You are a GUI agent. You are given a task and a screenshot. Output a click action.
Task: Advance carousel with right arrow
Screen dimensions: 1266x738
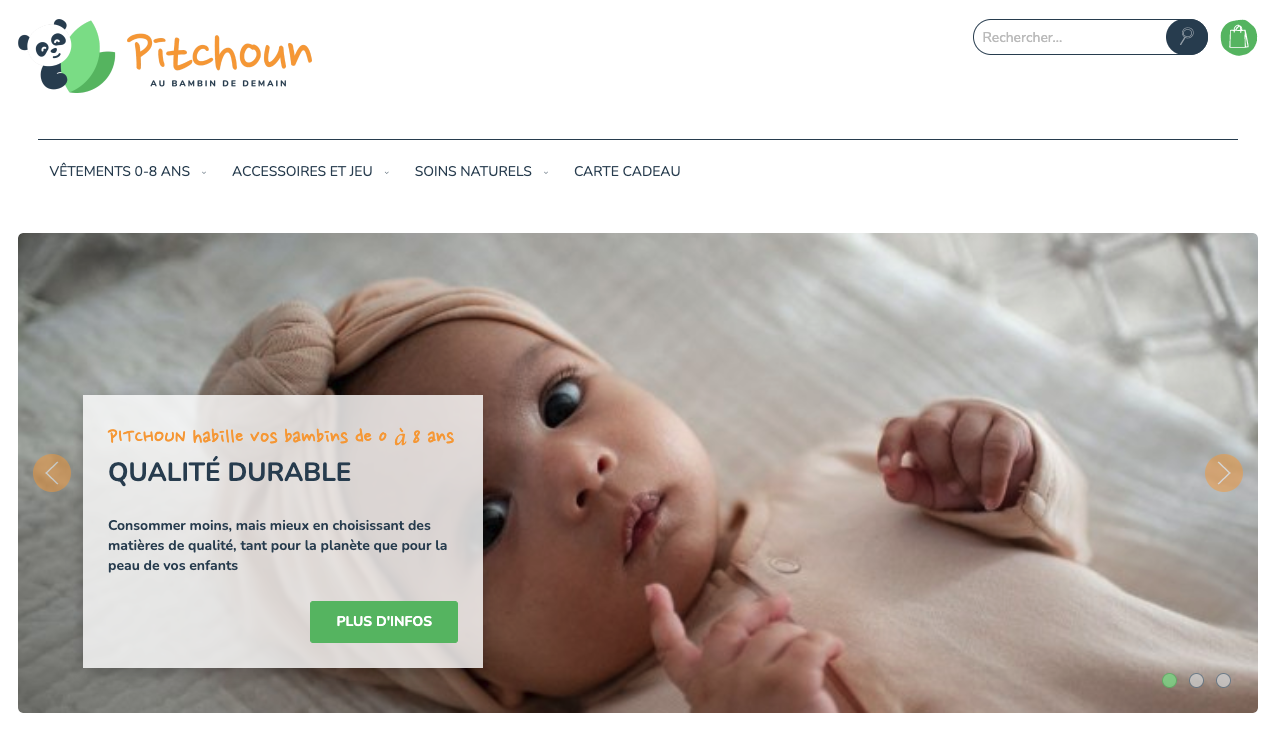click(1224, 473)
